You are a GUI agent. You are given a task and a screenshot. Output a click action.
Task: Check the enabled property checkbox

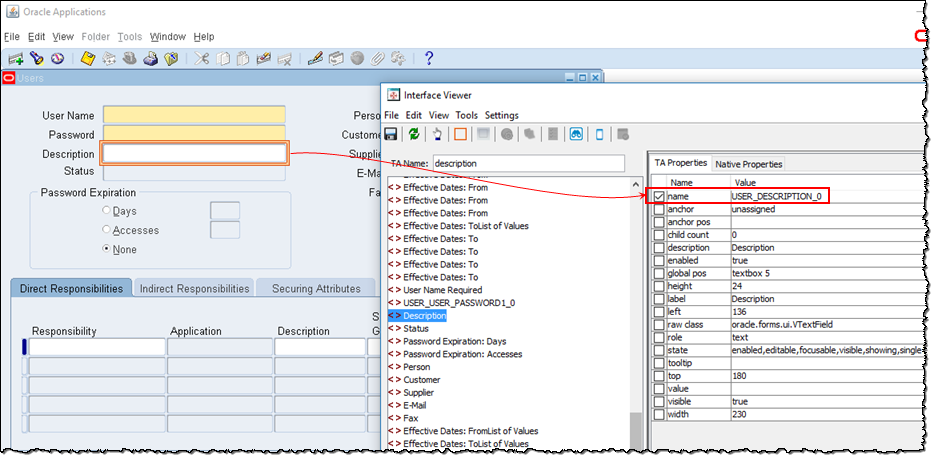click(659, 261)
